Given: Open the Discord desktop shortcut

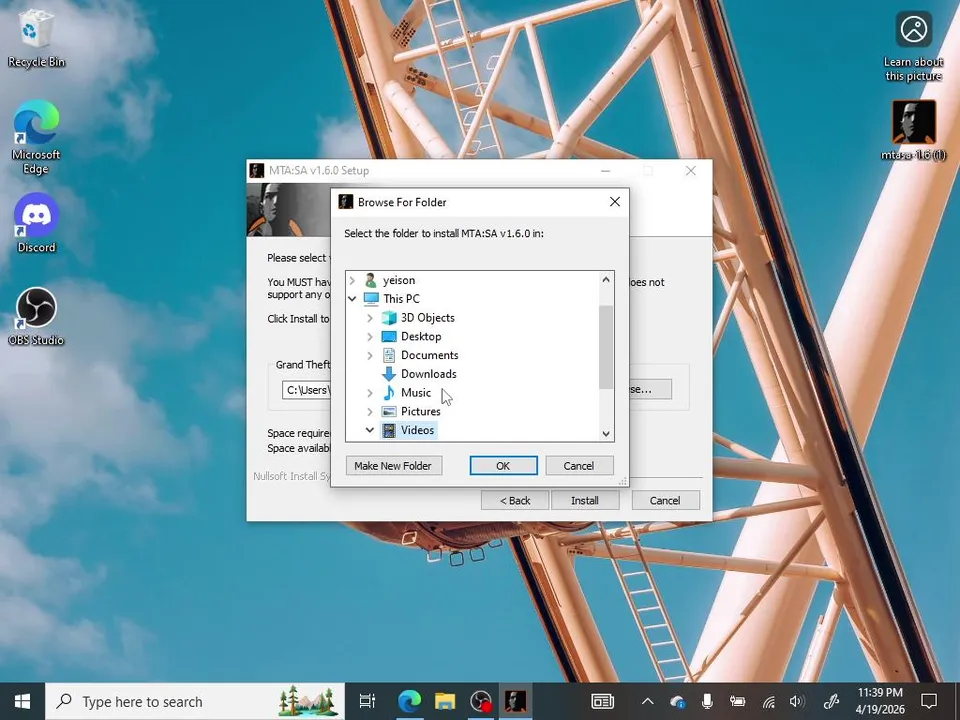Looking at the screenshot, I should click(x=36, y=223).
